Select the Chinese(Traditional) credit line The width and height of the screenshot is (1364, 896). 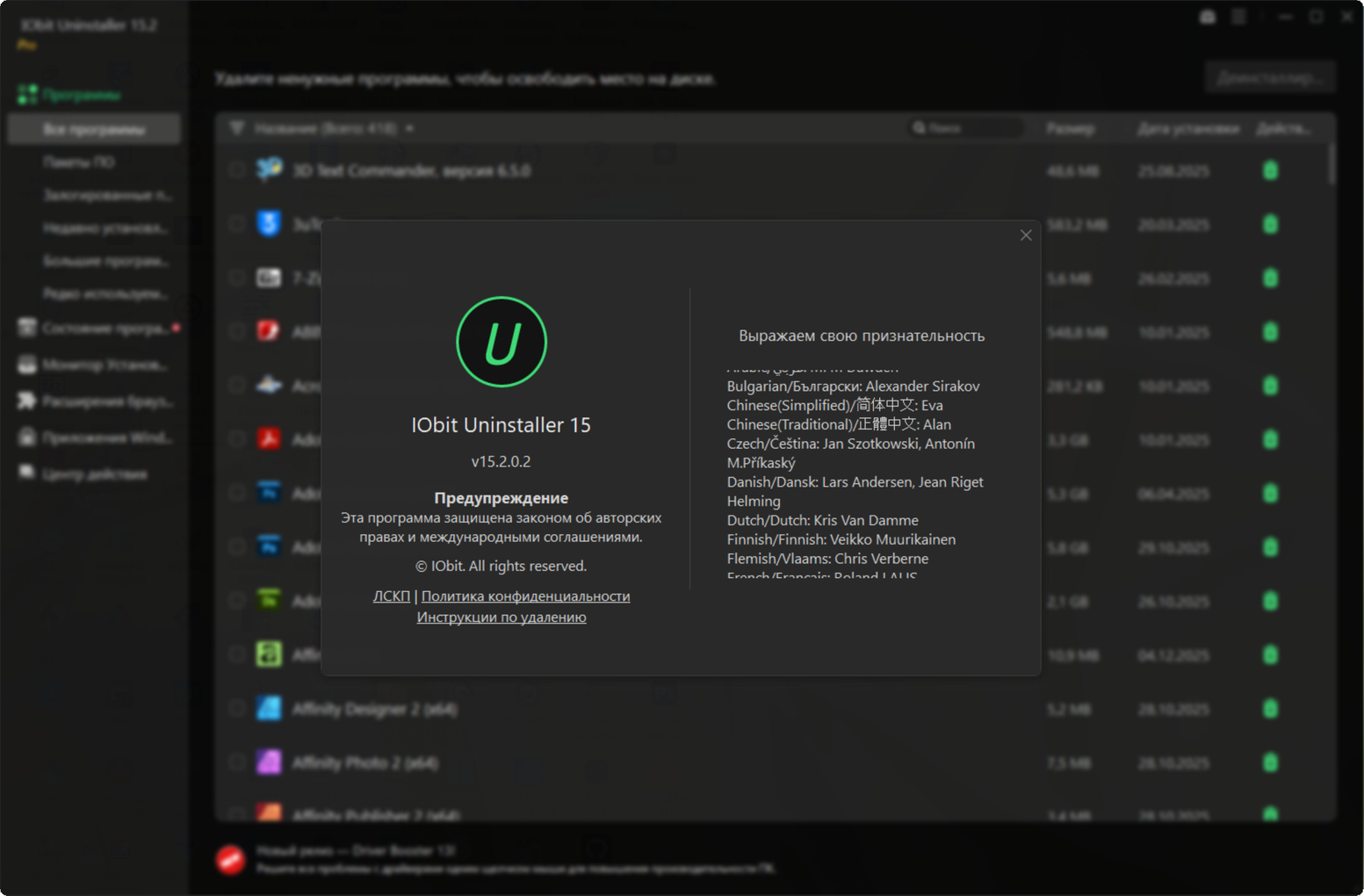tap(839, 425)
